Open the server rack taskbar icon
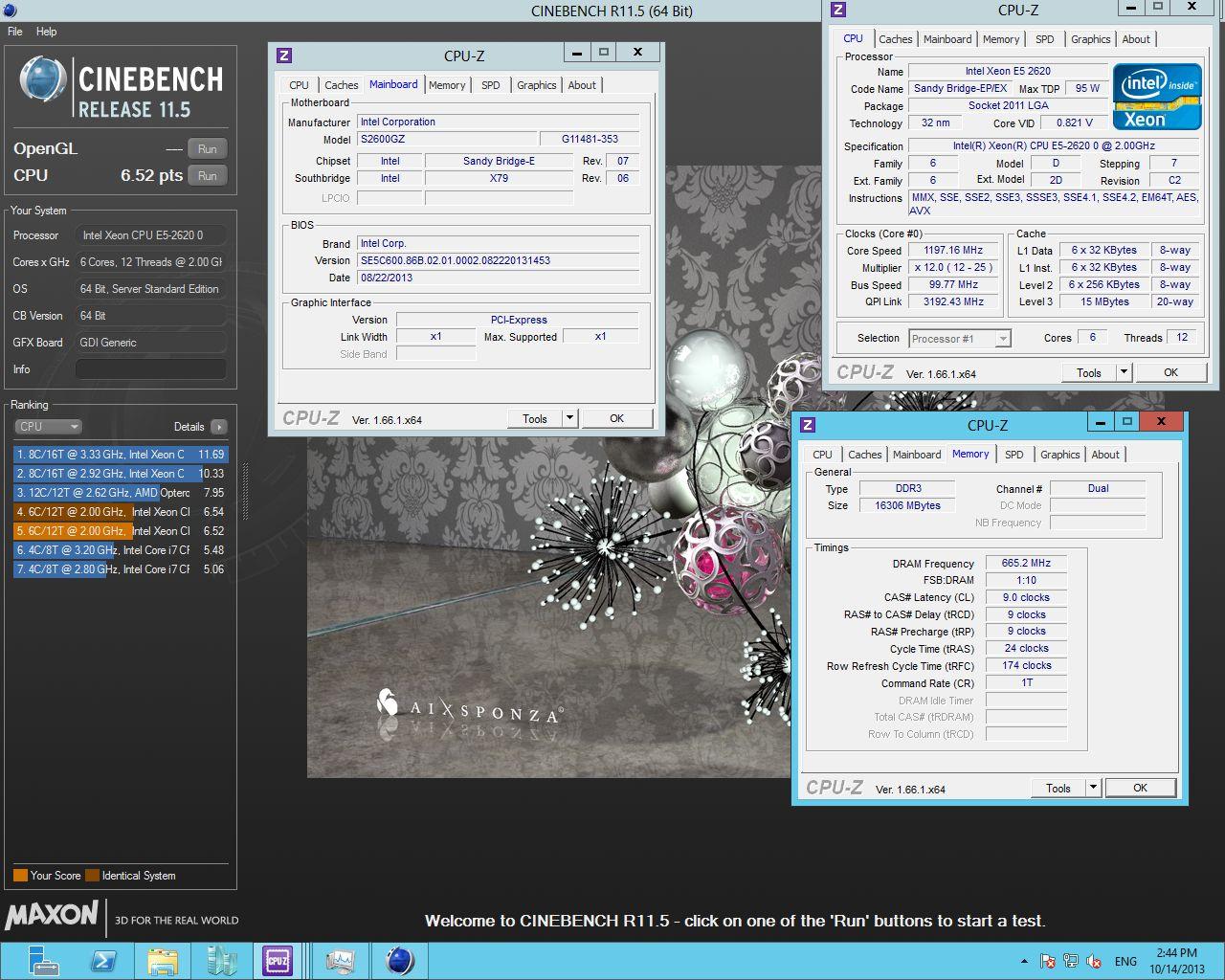The height and width of the screenshot is (980, 1225). tap(222, 960)
